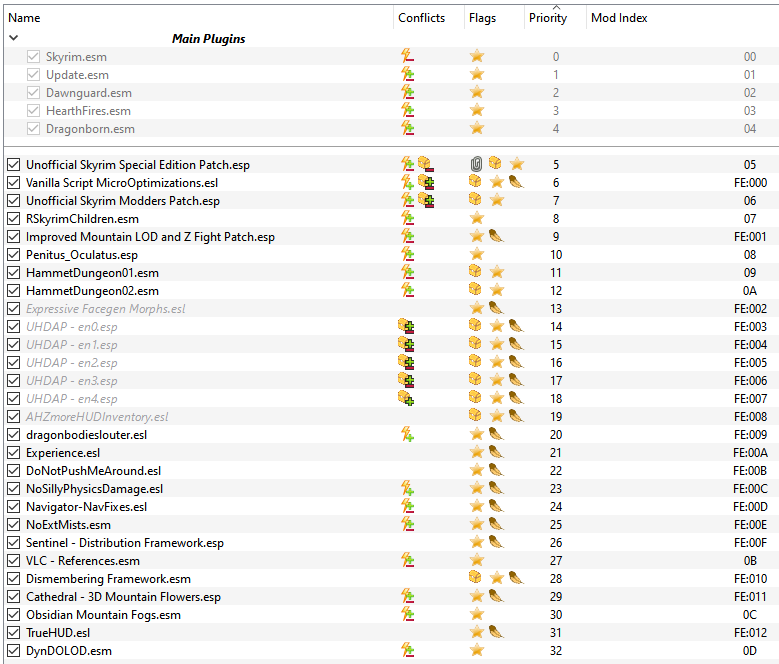Select the UHDAP - en3.esp plugin name

(72, 380)
